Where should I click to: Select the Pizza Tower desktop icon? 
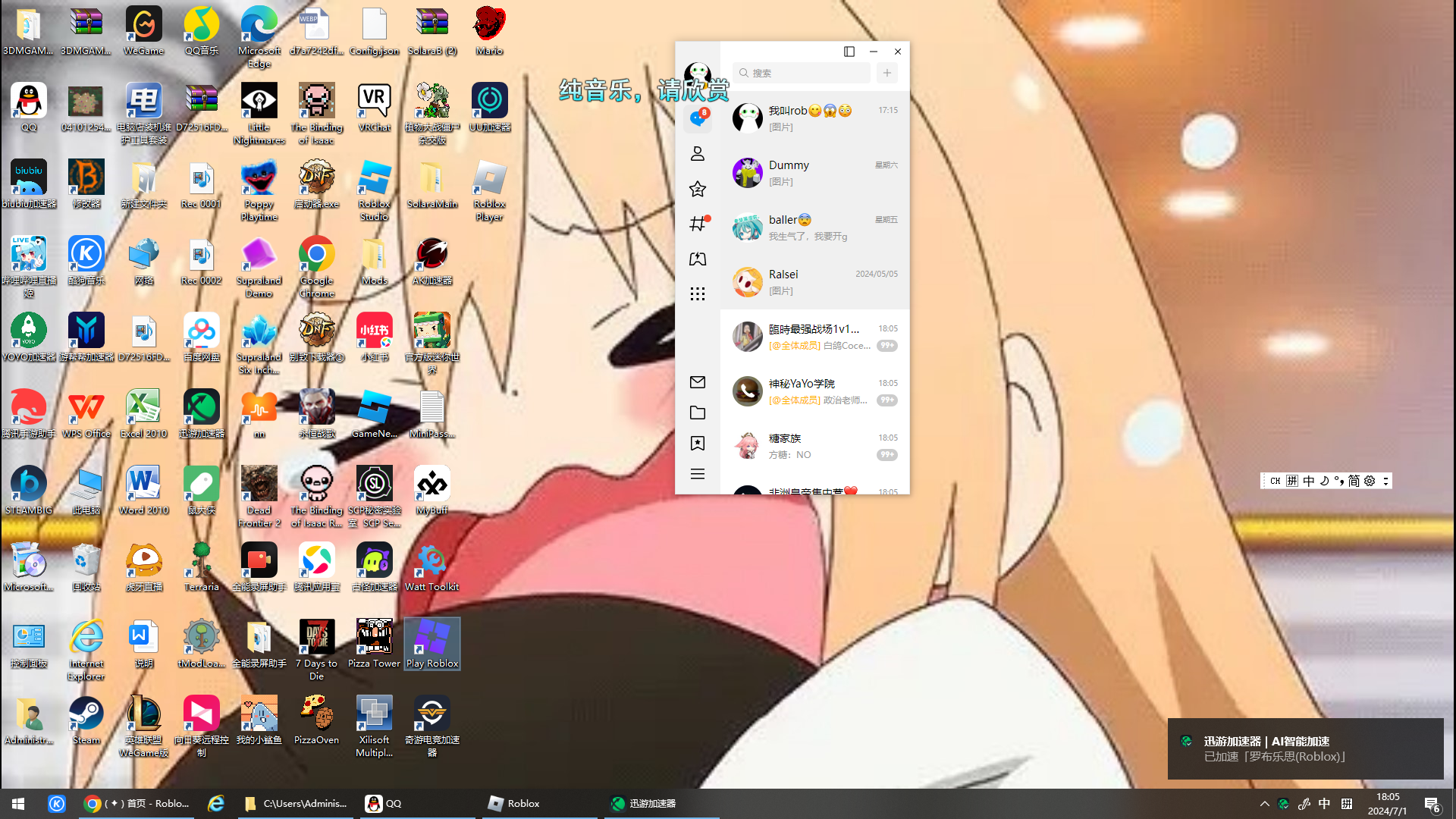pos(375,644)
